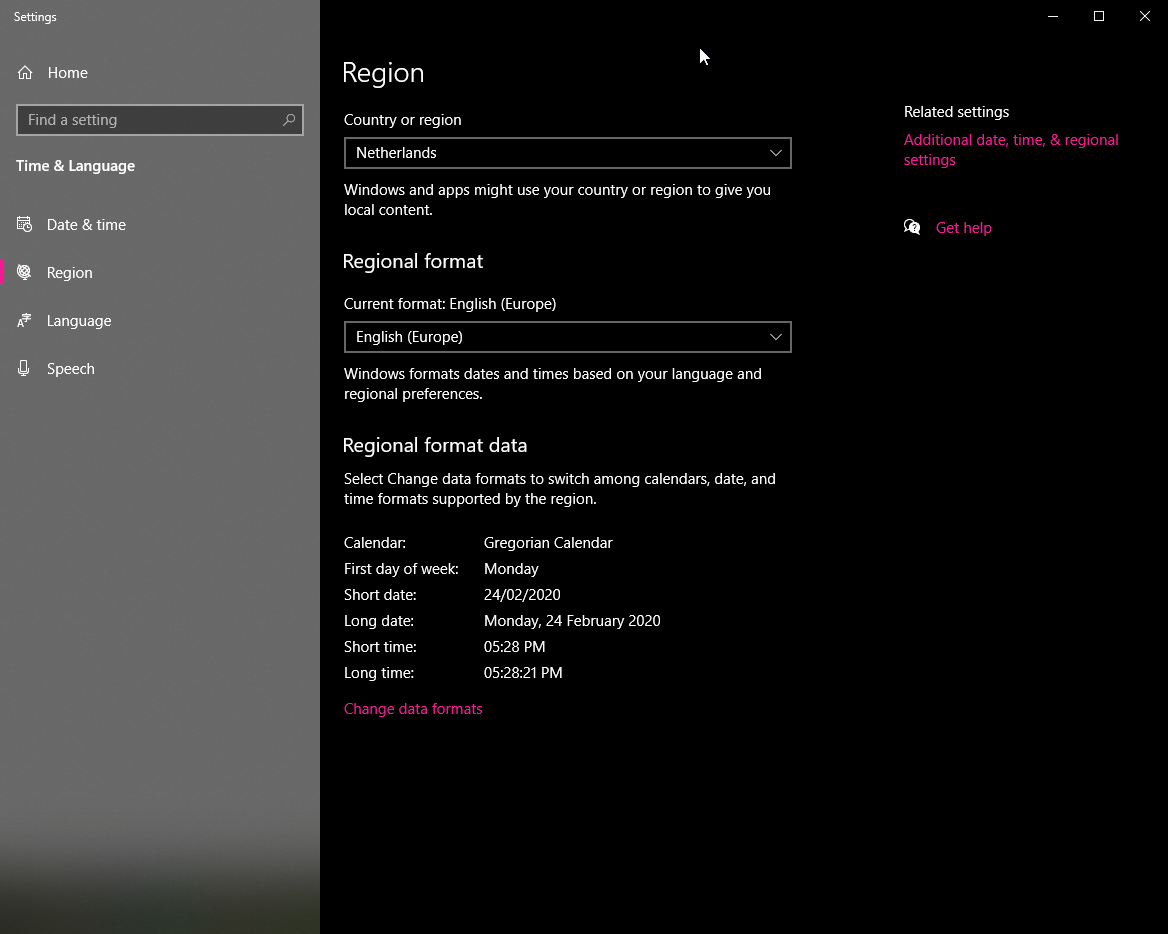Screen dimensions: 1168x934
Task: Select the Region settings page
Action: tap(160, 273)
